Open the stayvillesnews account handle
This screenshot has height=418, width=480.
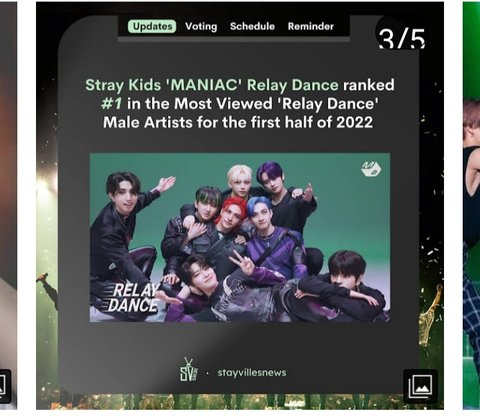tap(252, 372)
